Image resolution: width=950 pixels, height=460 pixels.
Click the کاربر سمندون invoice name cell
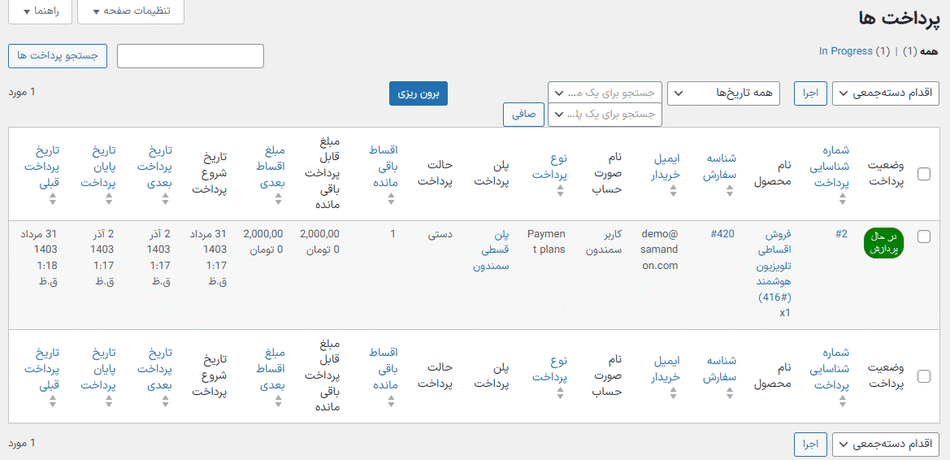tap(605, 242)
